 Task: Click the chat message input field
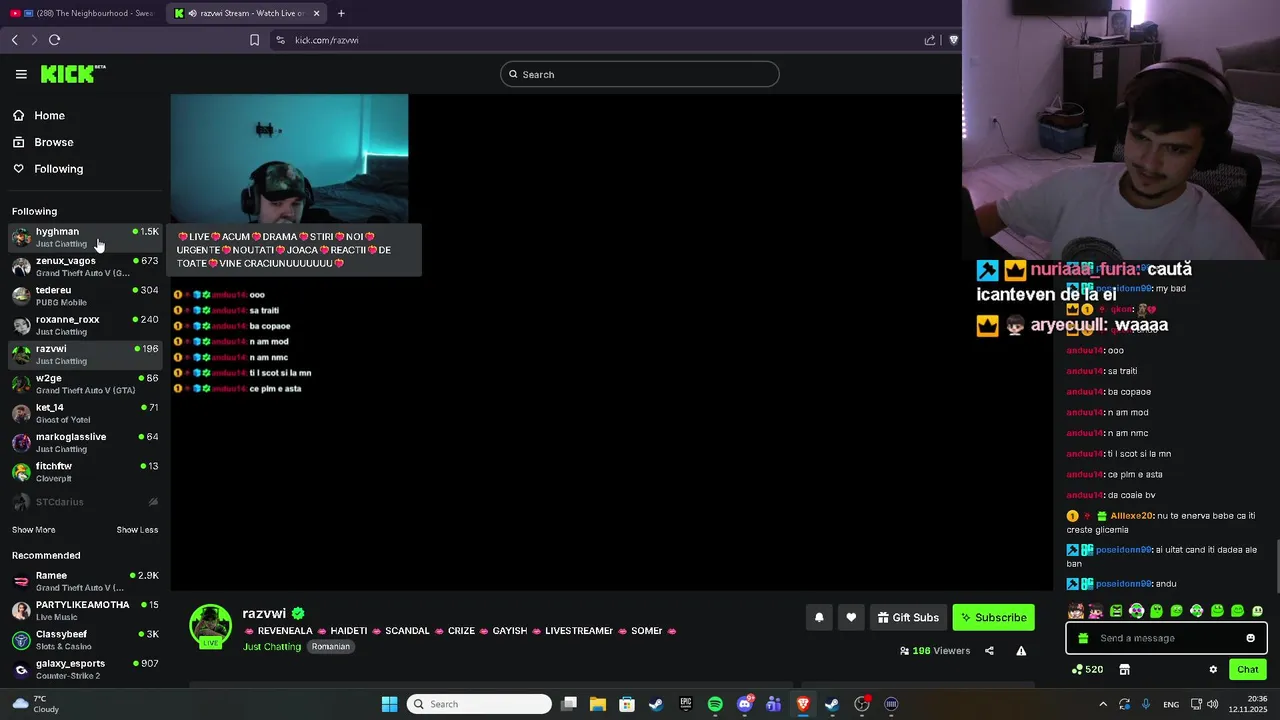[1167, 638]
